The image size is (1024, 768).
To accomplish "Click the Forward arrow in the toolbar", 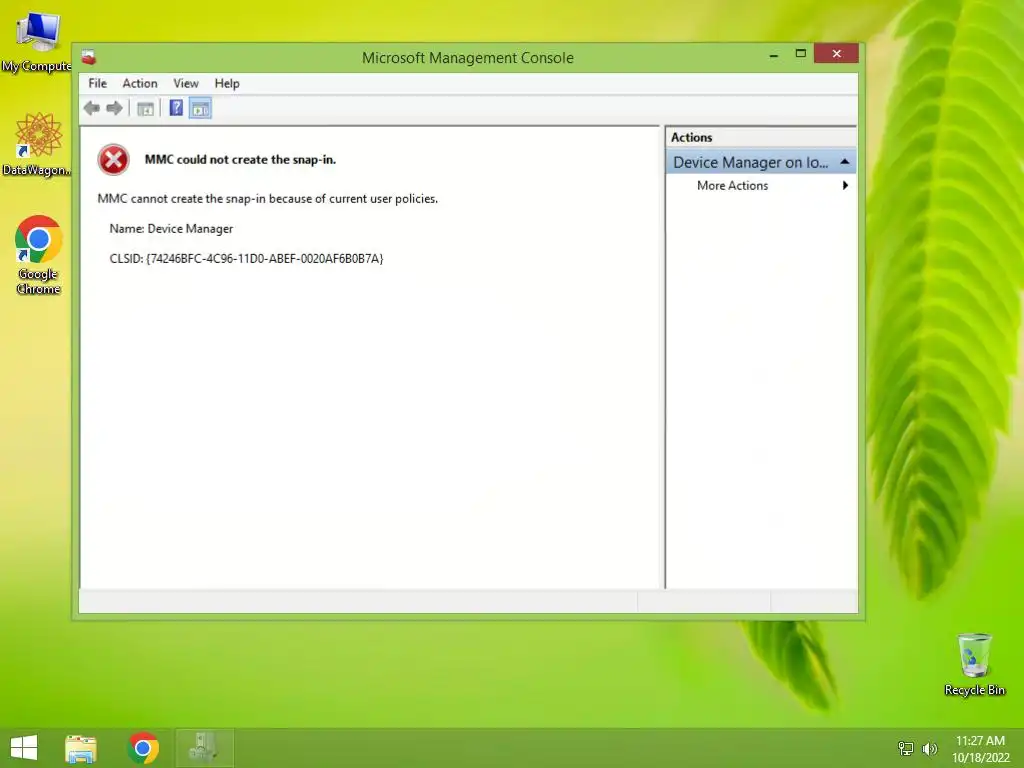I will (114, 108).
